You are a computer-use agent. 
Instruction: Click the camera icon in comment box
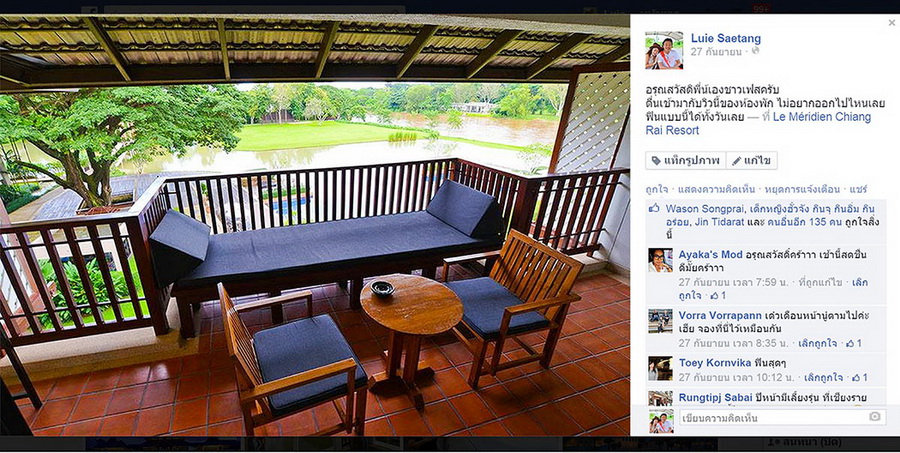[x=875, y=417]
